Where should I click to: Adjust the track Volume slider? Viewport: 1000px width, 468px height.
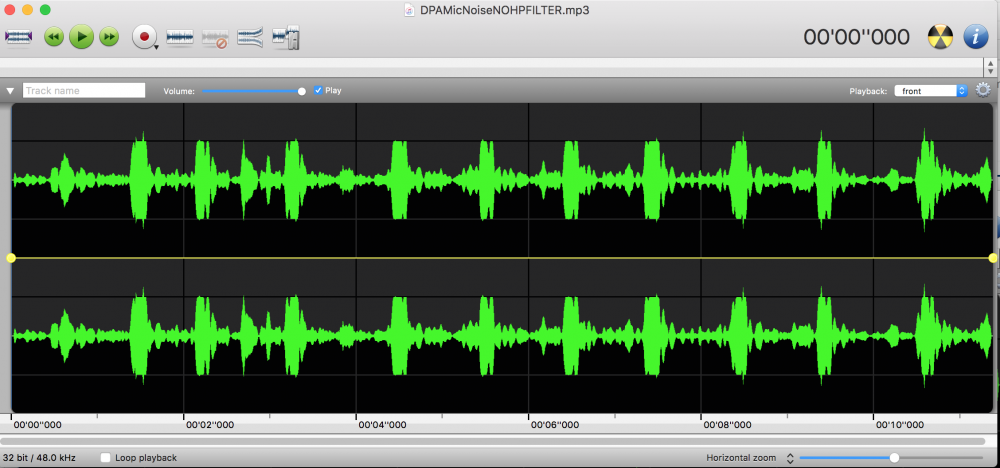pyautogui.click(x=254, y=91)
